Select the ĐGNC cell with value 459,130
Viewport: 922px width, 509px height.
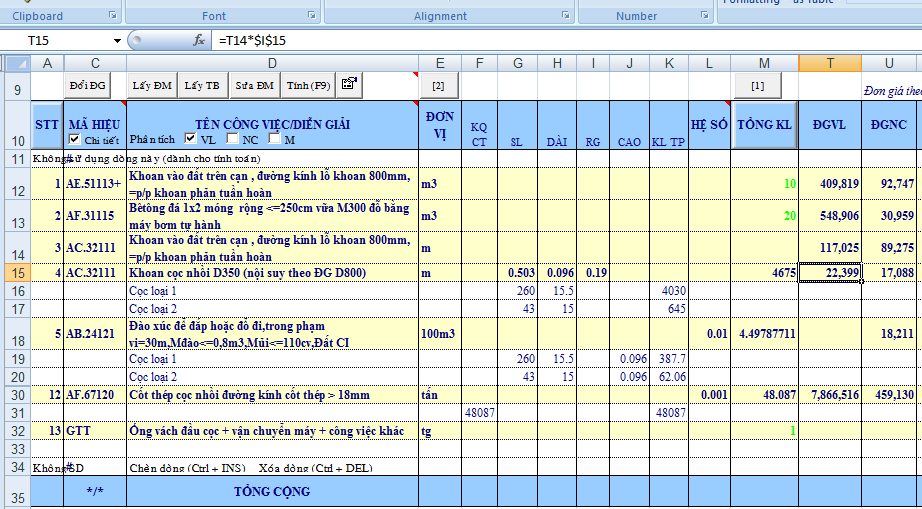click(x=889, y=395)
